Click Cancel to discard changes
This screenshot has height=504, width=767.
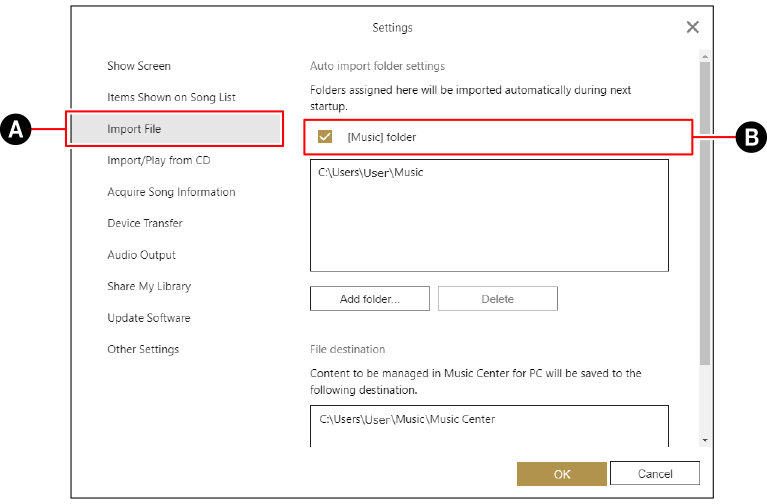pos(655,474)
